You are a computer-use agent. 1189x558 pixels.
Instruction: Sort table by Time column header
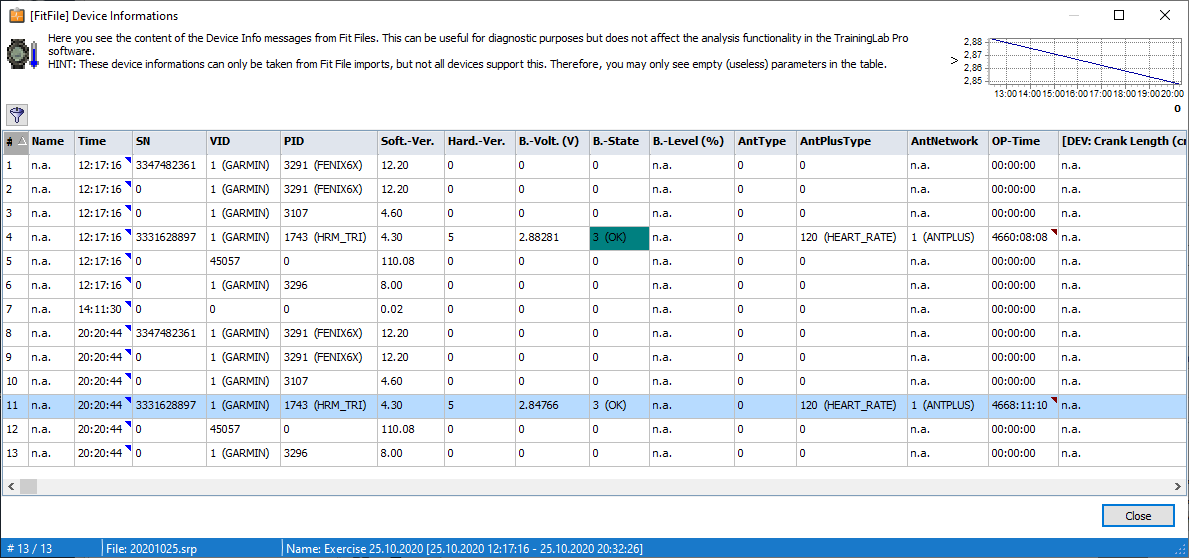[92, 141]
